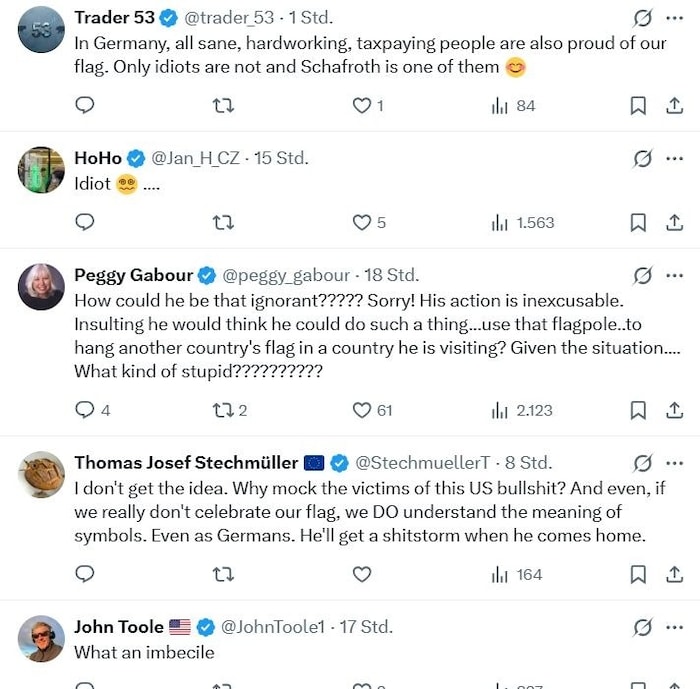700x689 pixels.
Task: Click John Toole's profile avatar
Action: (x=41, y=638)
